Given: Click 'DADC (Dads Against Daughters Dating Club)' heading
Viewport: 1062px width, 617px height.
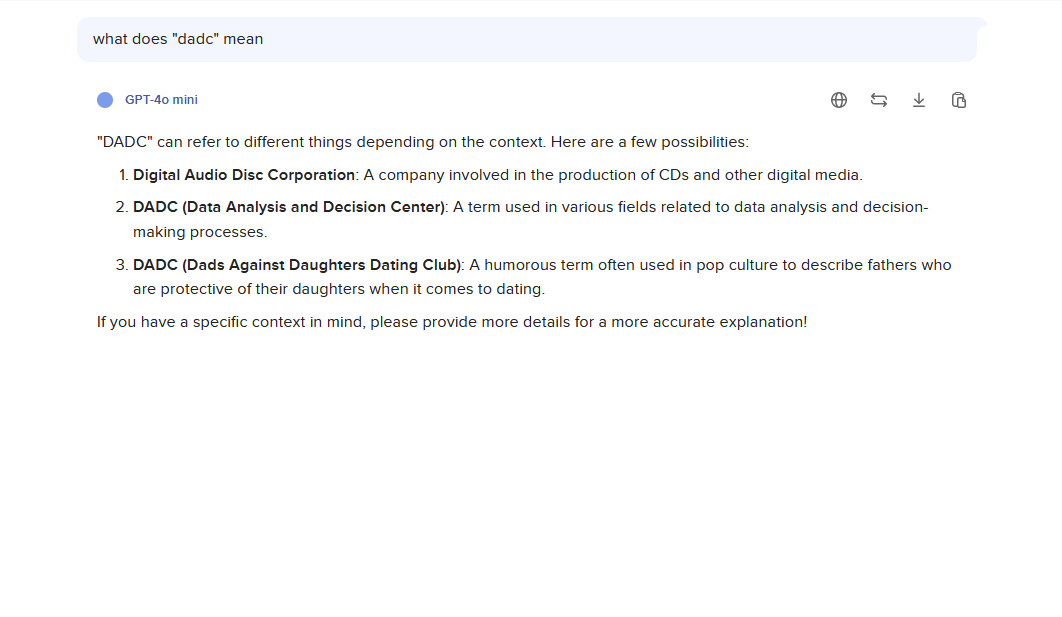Looking at the screenshot, I should pos(297,265).
